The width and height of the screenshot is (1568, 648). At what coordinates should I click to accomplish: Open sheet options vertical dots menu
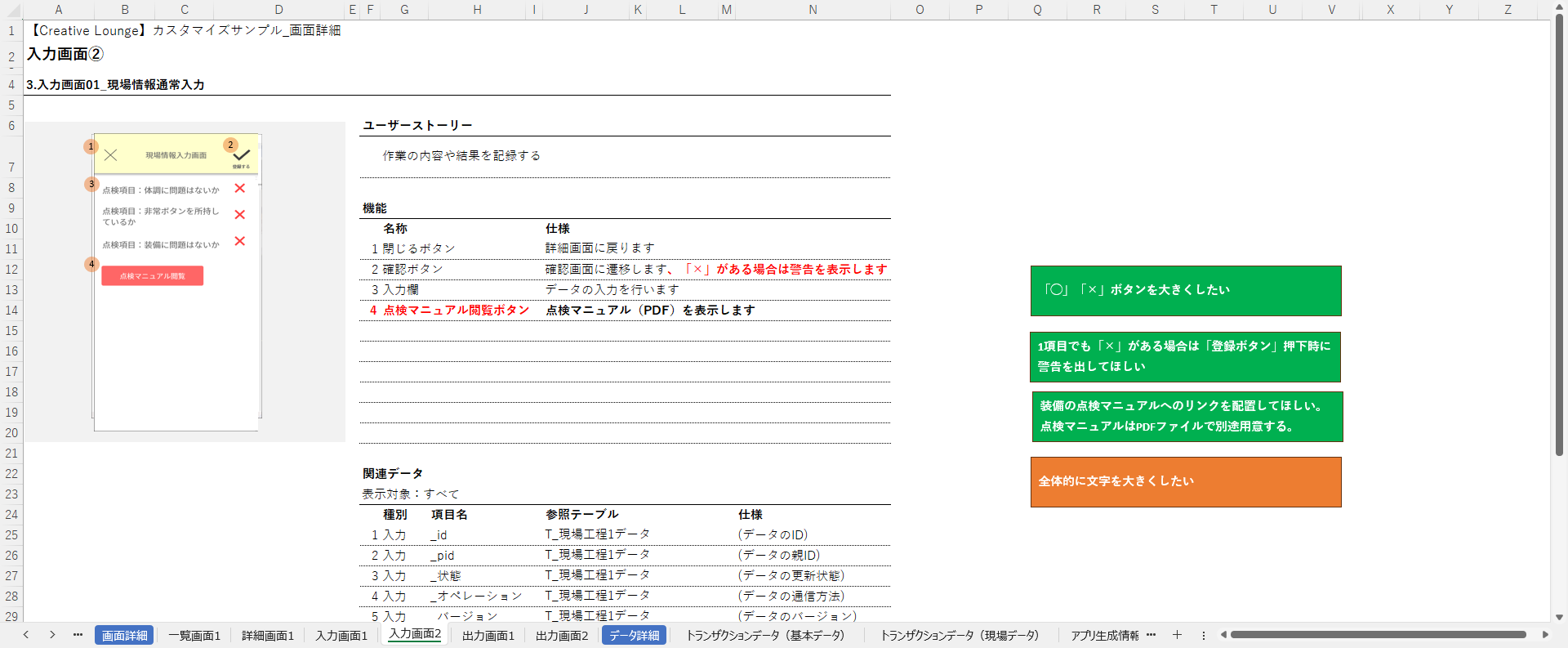(1203, 635)
